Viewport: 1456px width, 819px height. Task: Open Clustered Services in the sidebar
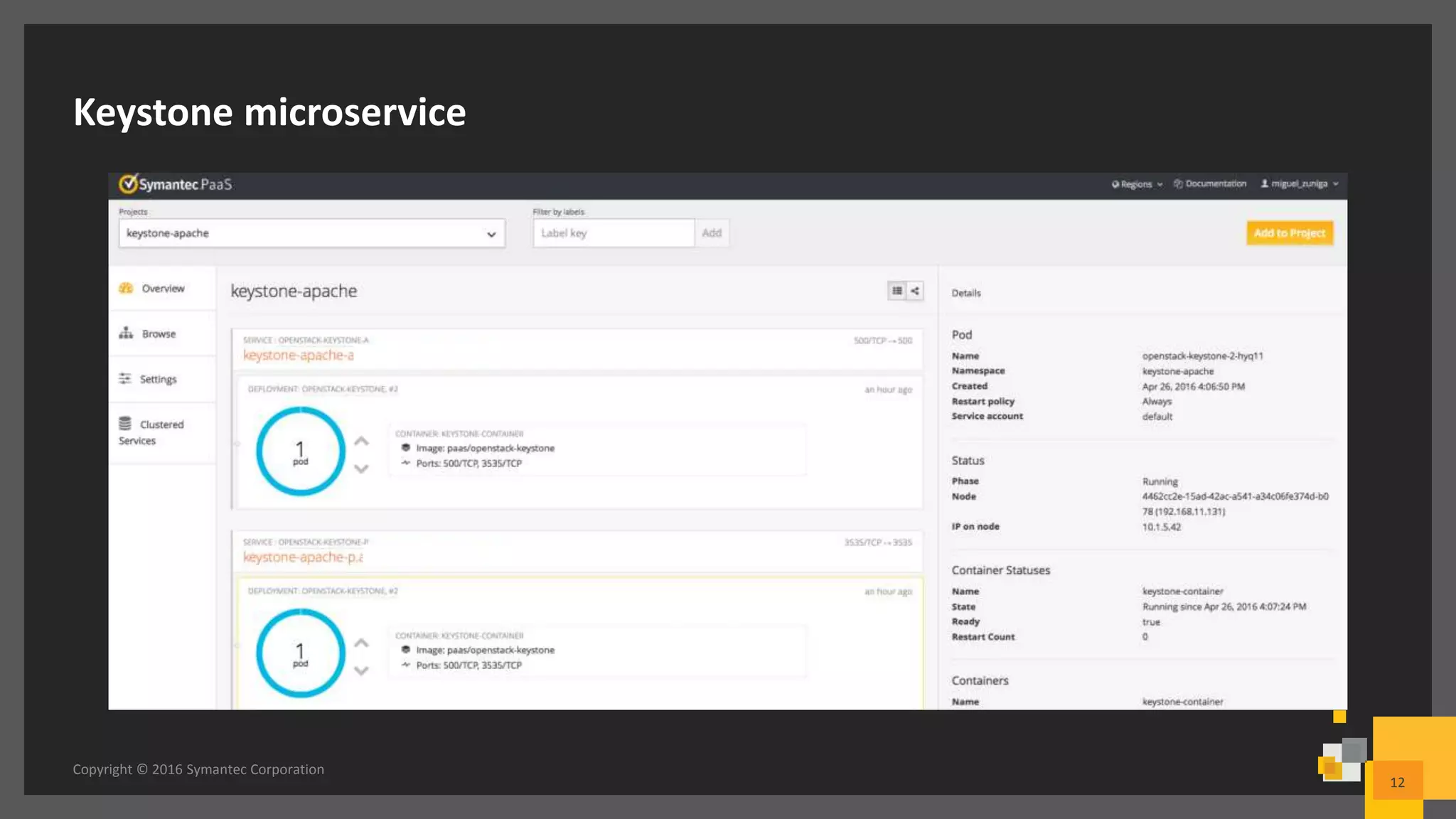coord(162,432)
